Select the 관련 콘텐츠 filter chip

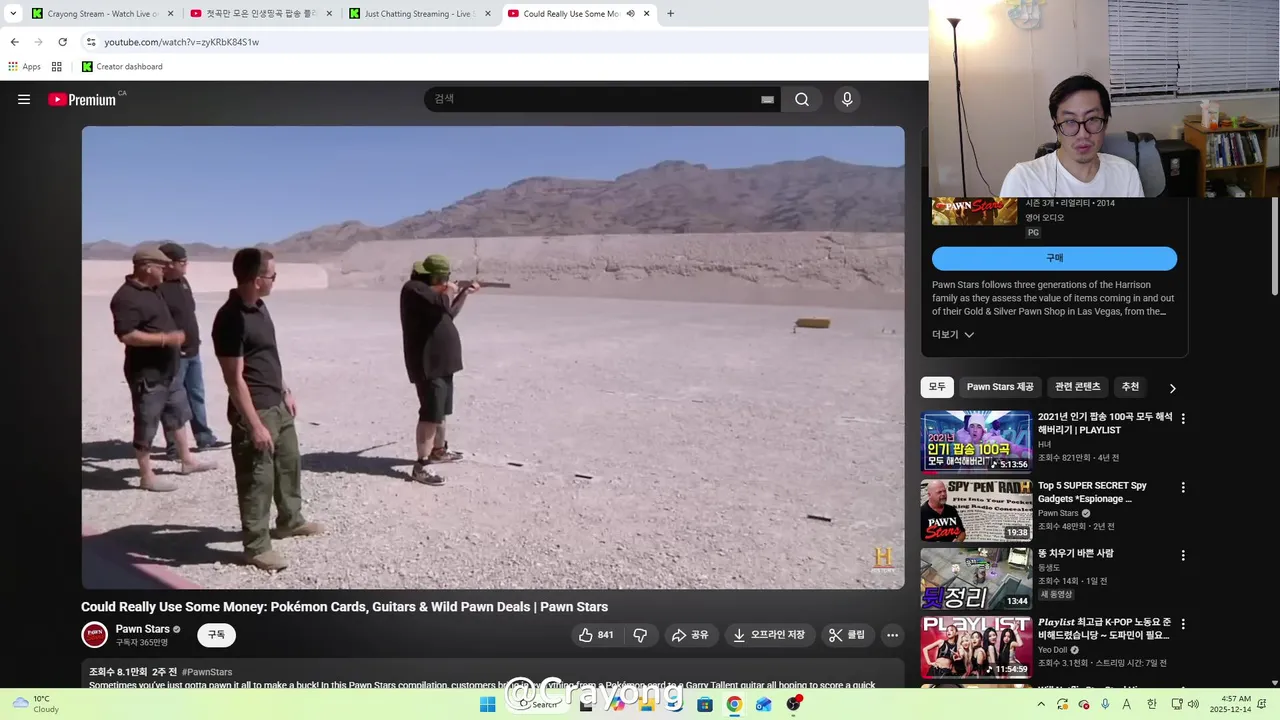[1078, 387]
